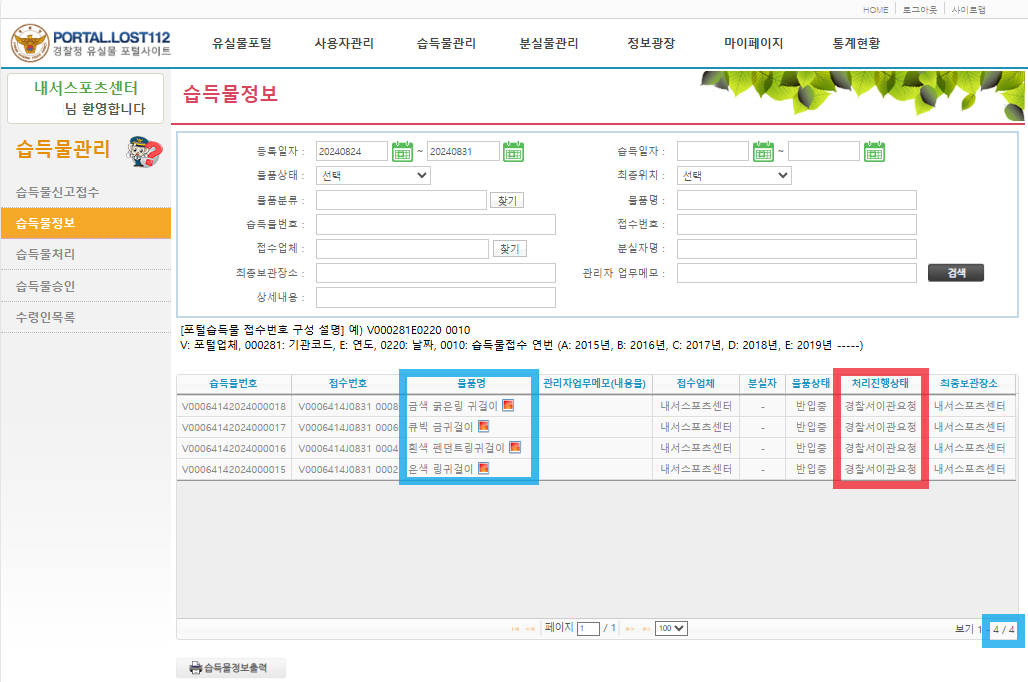Open calendar for 등록일자 start date
1028x682 pixels.
tap(403, 152)
